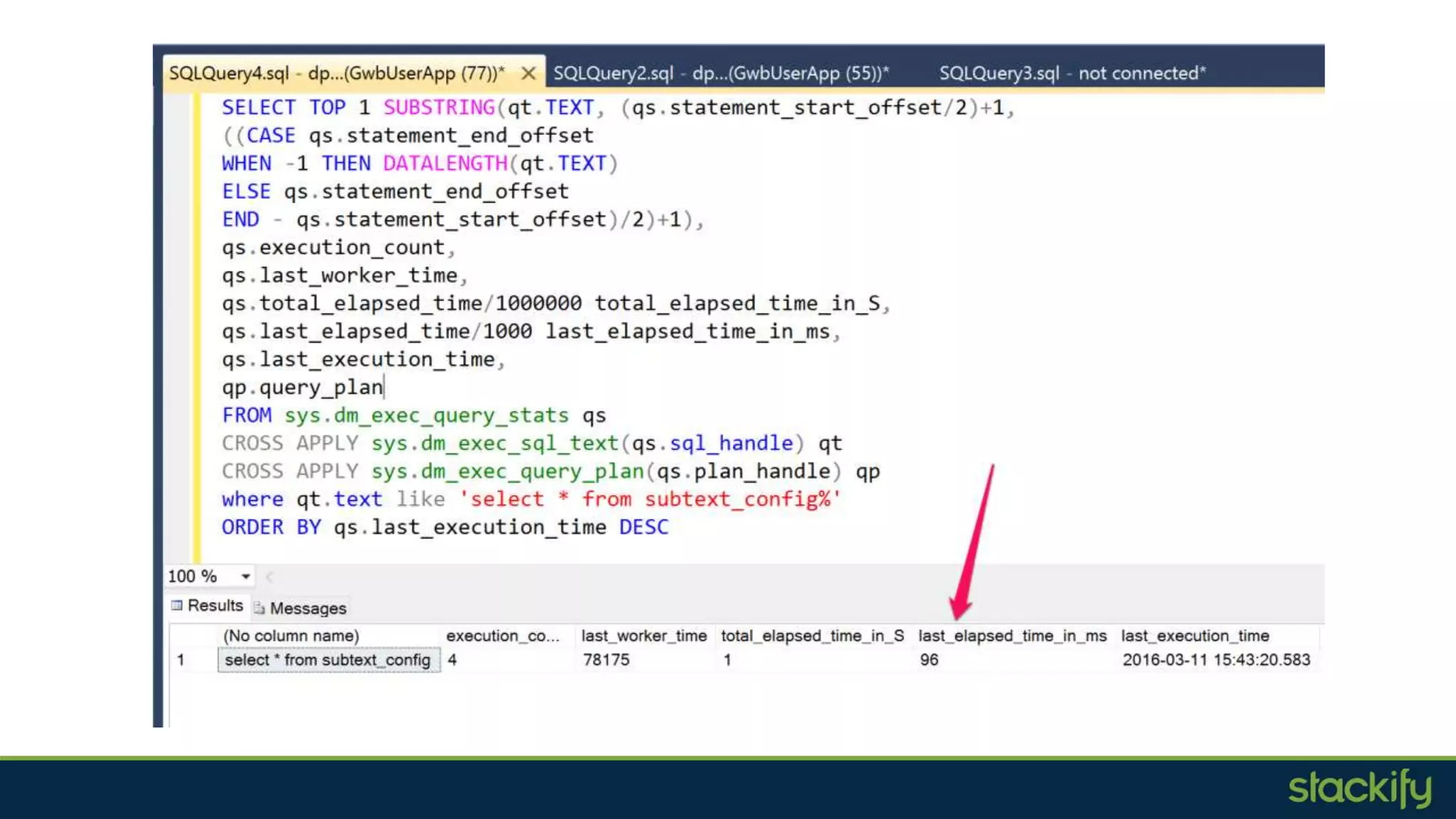Click the stackify logo
The image size is (1456, 819).
tap(1359, 788)
